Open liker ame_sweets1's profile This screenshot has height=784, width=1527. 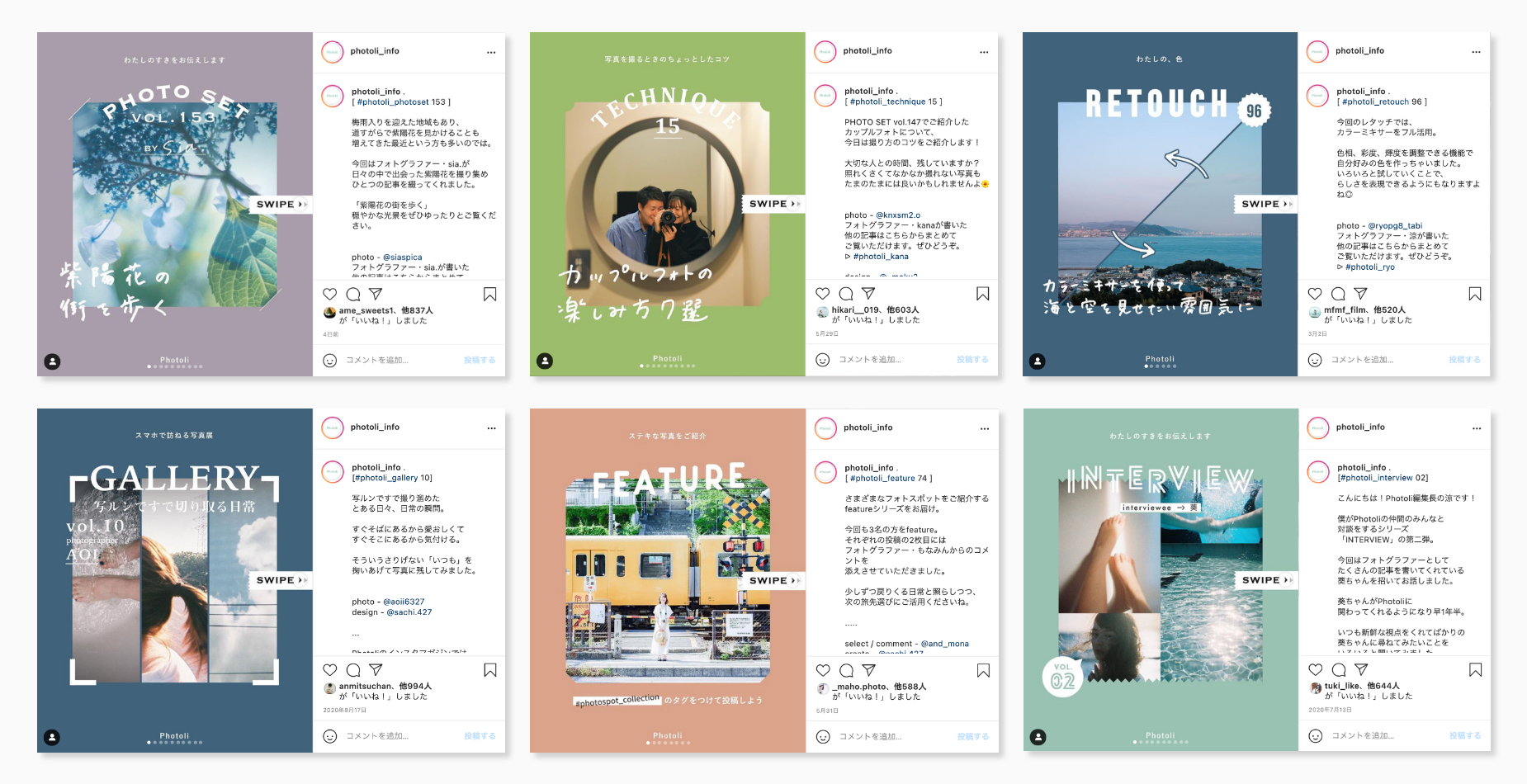[366, 310]
